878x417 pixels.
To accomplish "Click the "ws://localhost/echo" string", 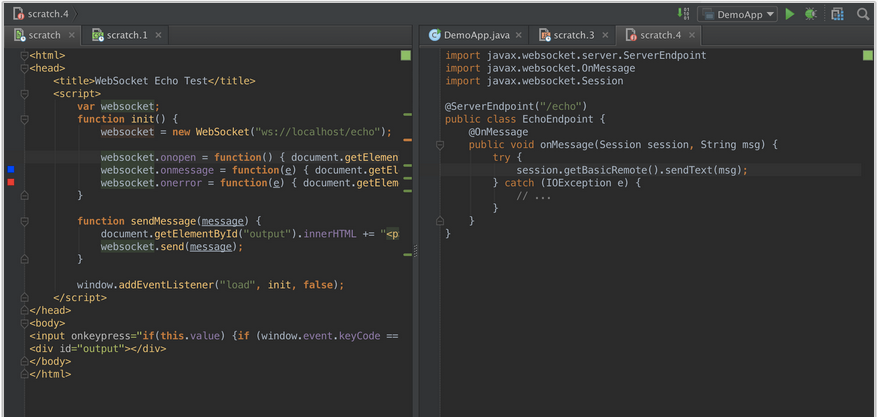I will tap(317, 132).
